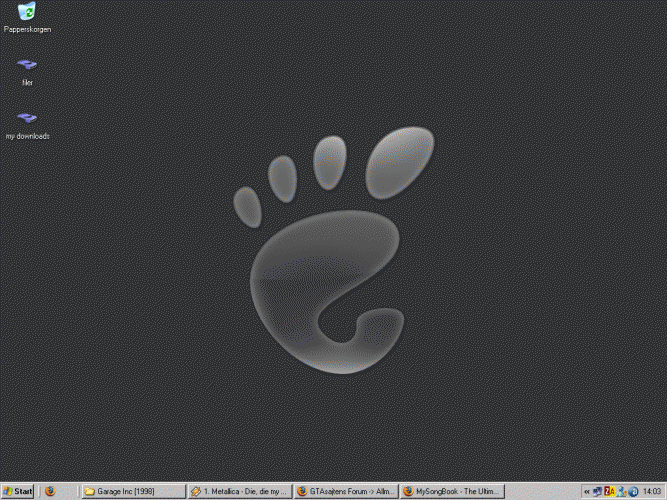The width and height of the screenshot is (667, 500).
Task: Click the messenger people icon in system tray
Action: (x=621, y=492)
